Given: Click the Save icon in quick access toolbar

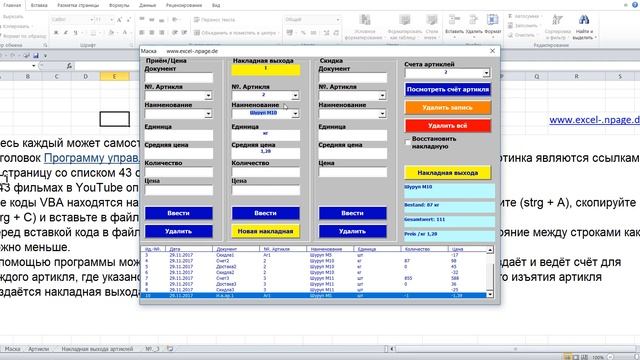Looking at the screenshot, I should tap(36, 55).
